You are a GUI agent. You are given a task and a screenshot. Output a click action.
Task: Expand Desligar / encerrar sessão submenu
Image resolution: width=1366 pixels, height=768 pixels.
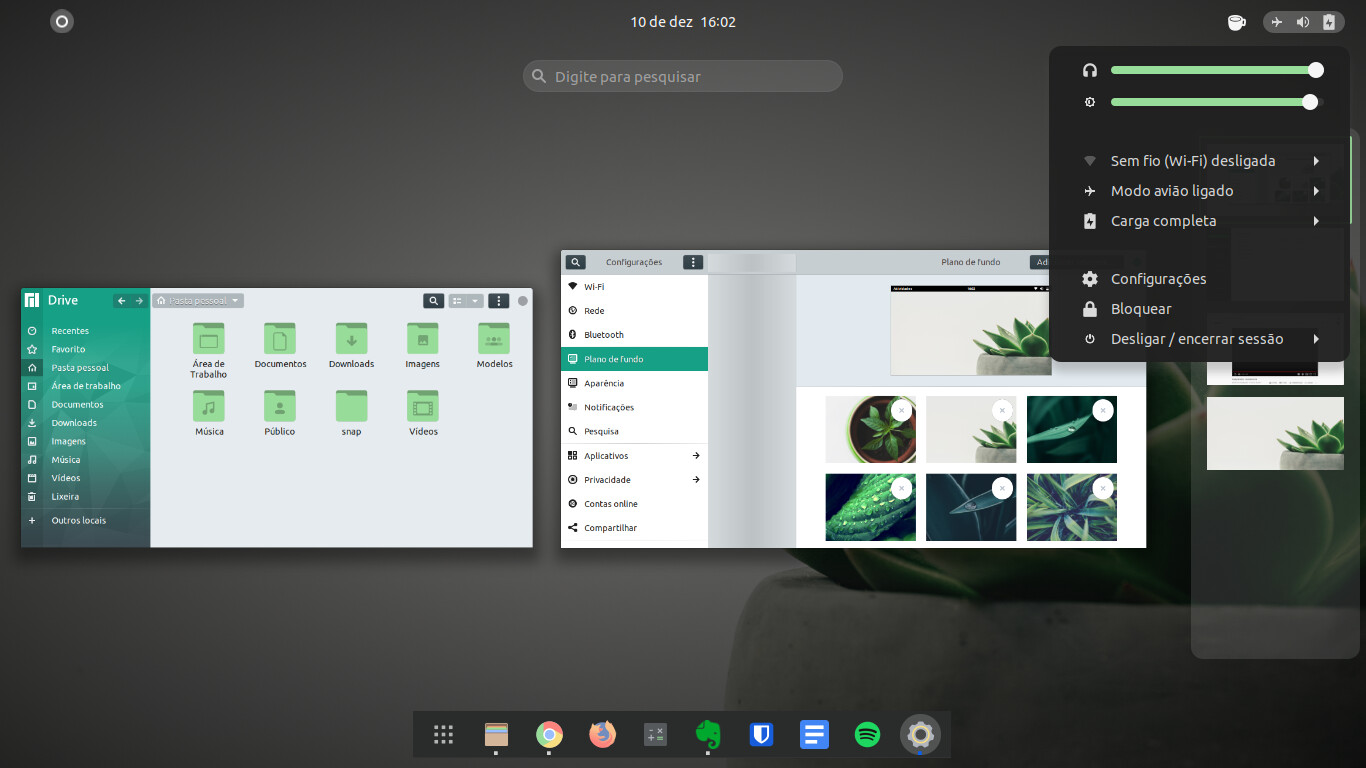[1200, 339]
